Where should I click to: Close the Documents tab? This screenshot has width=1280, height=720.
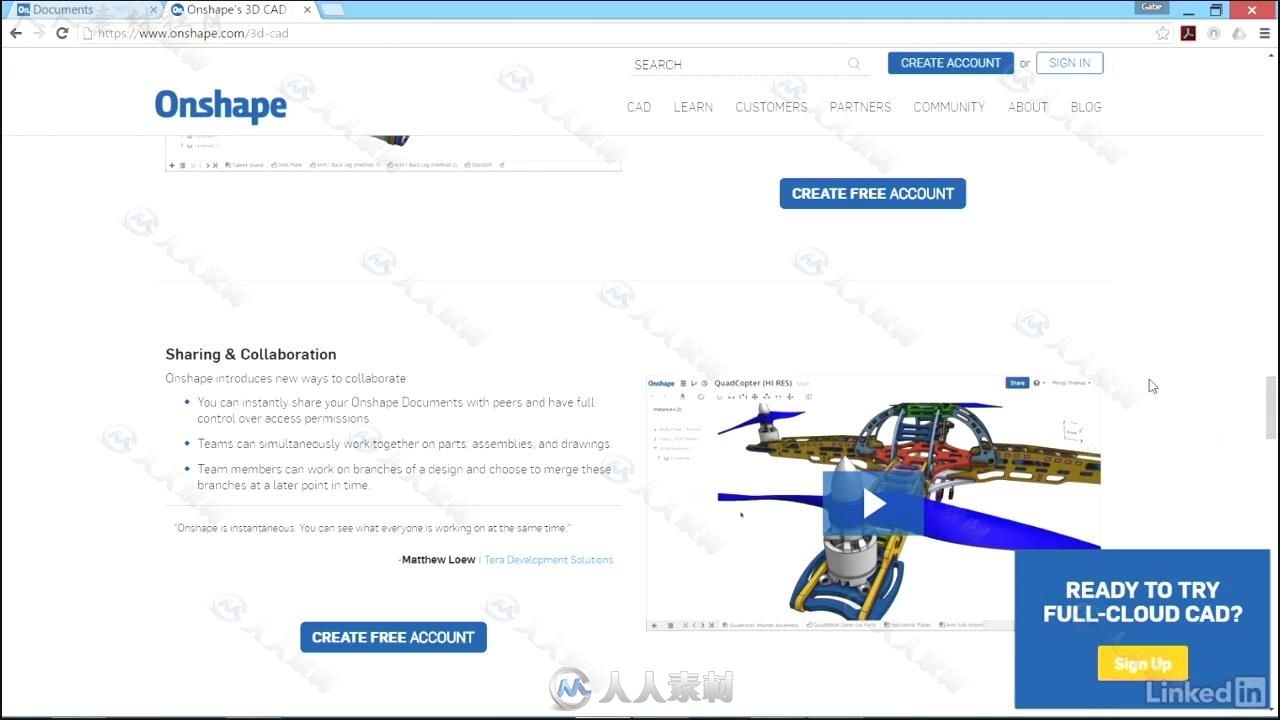coord(154,10)
